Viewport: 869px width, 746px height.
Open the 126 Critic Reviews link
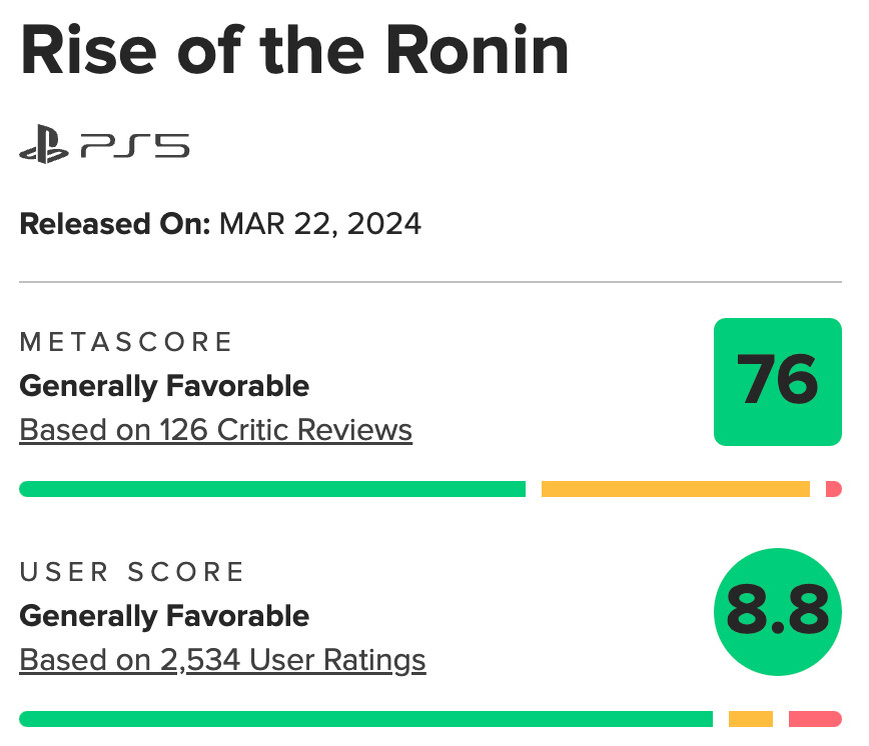216,430
